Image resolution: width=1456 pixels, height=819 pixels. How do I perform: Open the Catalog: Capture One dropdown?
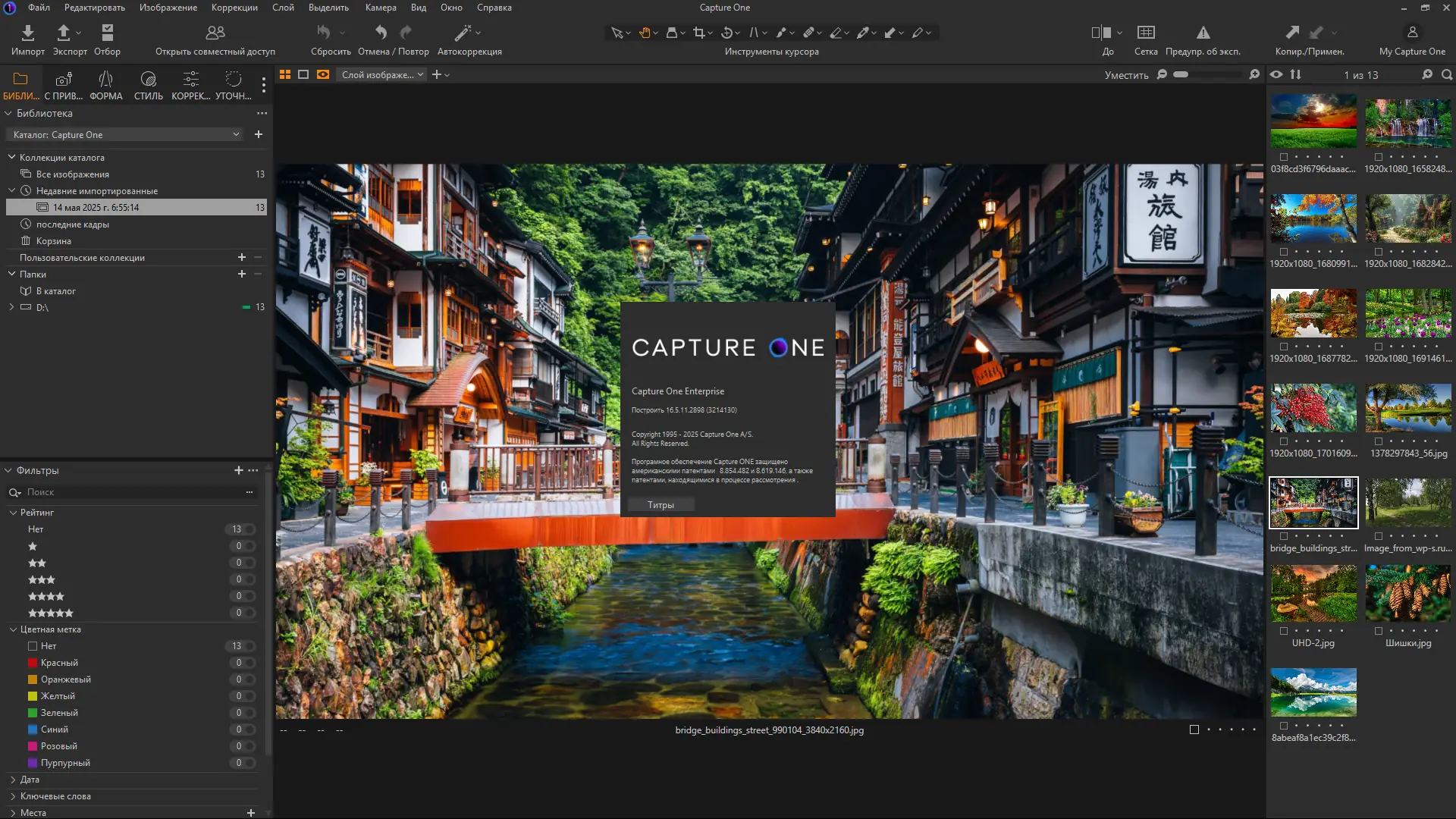(x=125, y=134)
